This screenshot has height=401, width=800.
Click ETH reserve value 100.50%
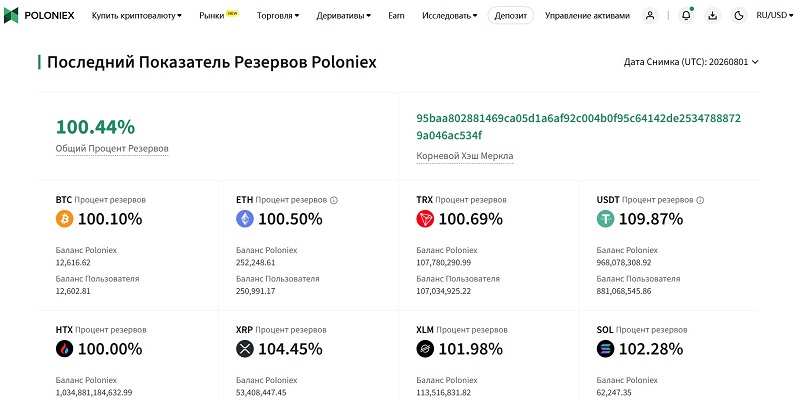point(290,219)
